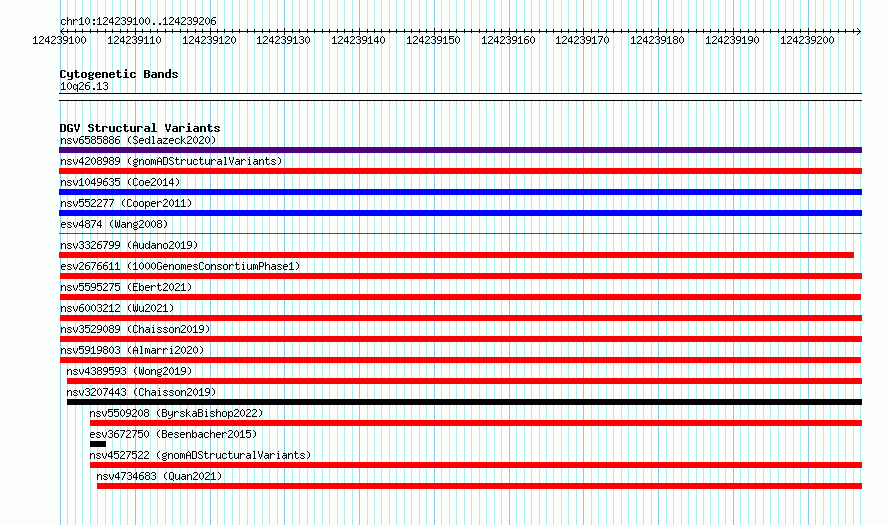Open nsv3326799 (Audano2019) label
This screenshot has height=525, width=890.
tap(129, 245)
